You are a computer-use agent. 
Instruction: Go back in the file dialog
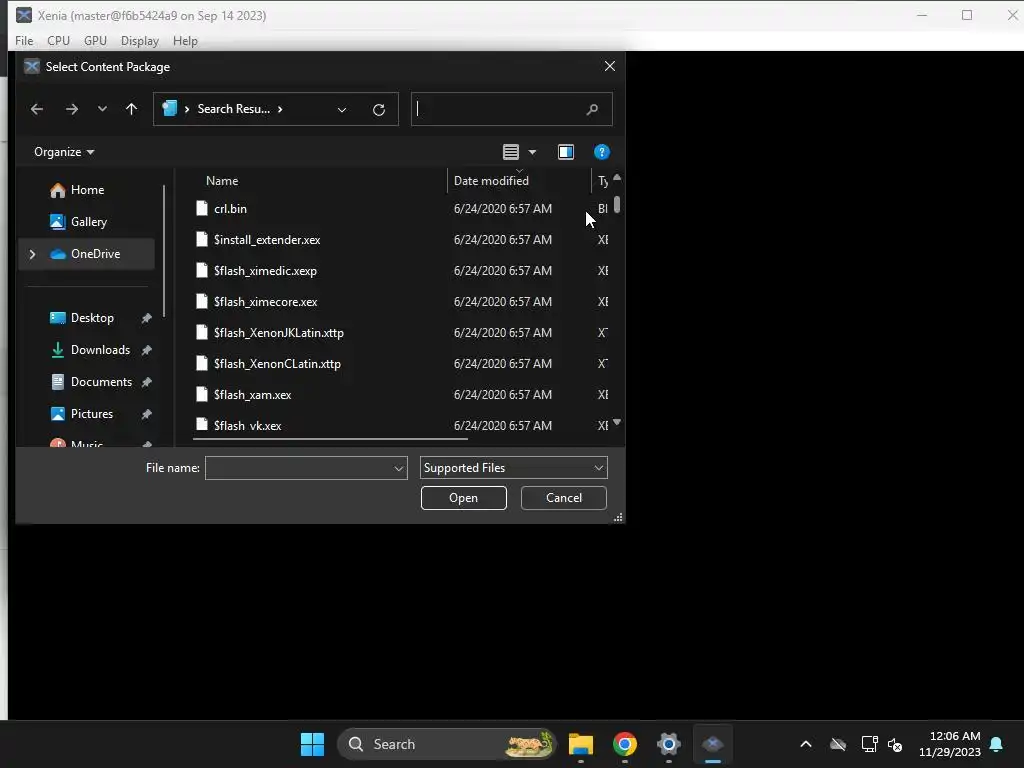coord(37,109)
